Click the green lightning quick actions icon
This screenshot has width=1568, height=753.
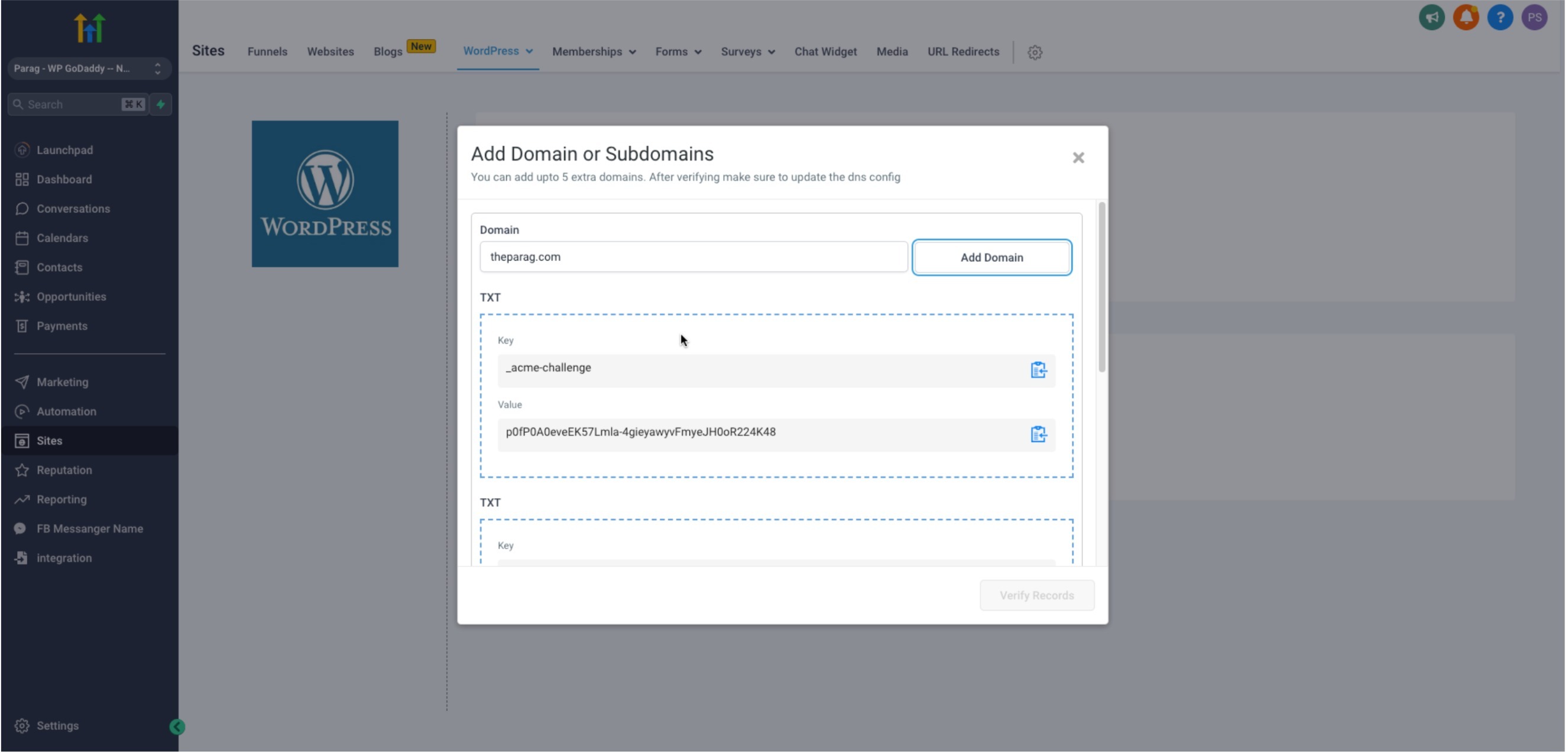point(161,104)
